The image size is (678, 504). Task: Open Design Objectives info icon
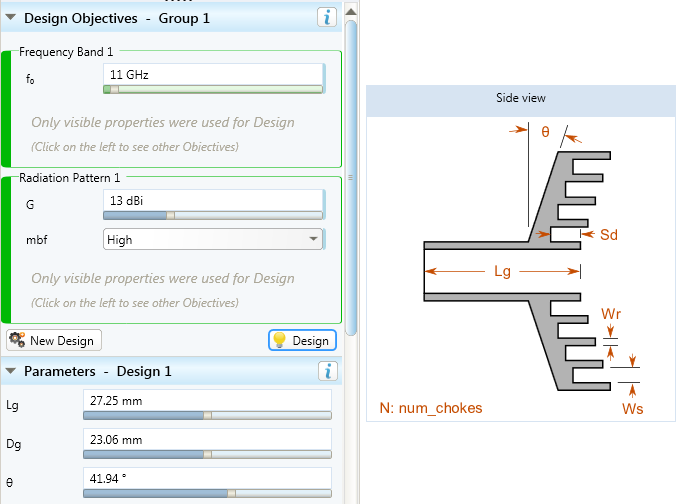[327, 18]
